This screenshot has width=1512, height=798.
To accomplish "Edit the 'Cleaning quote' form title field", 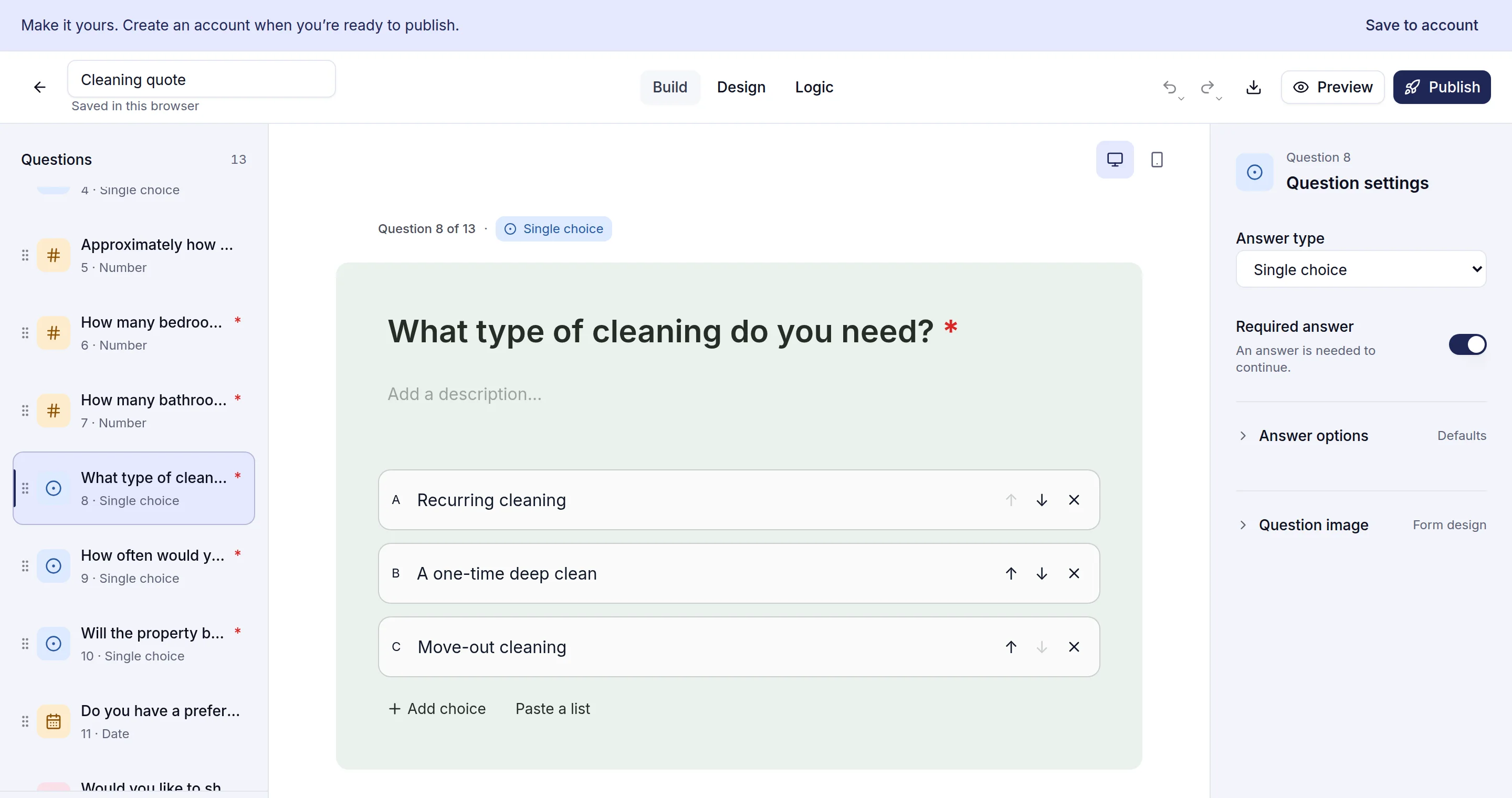I will 201,79.
